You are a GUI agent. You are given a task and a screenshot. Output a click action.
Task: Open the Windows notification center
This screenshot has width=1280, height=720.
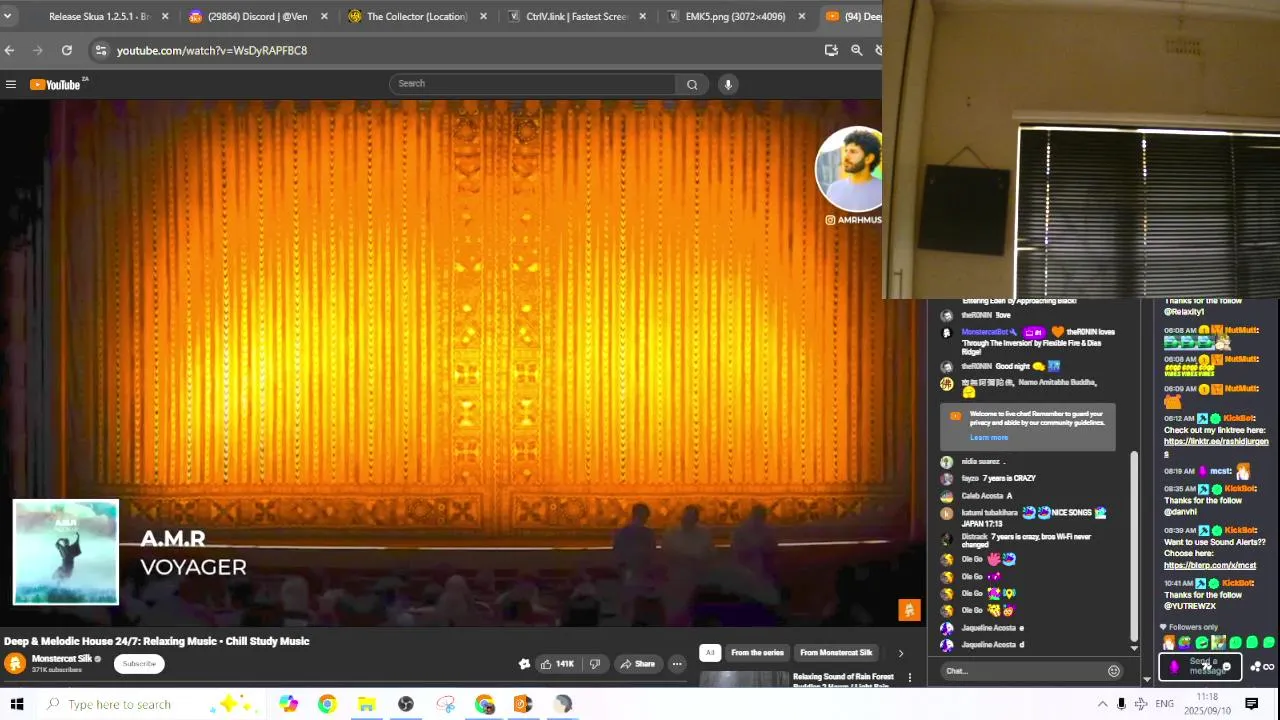click(x=1251, y=704)
